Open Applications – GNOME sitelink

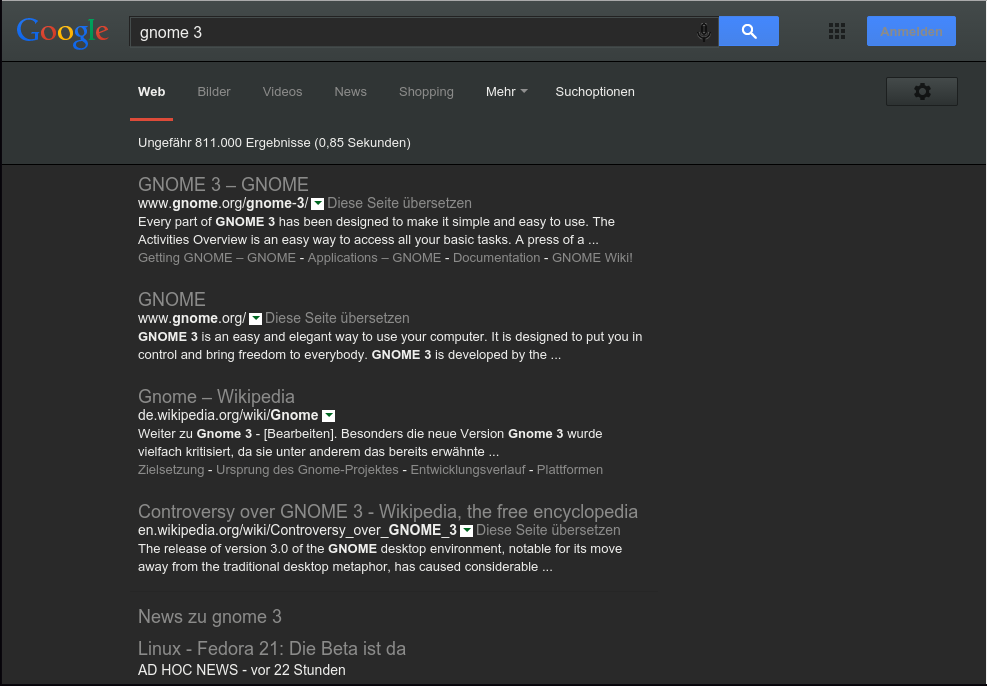coord(375,258)
